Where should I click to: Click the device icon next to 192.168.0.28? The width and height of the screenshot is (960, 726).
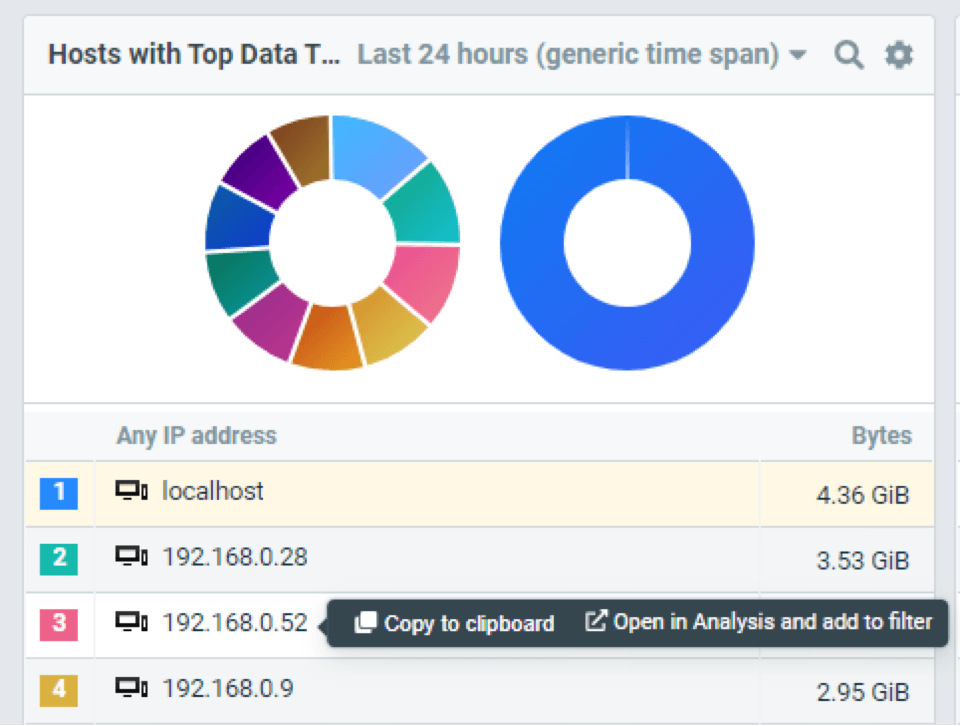pyautogui.click(x=132, y=557)
